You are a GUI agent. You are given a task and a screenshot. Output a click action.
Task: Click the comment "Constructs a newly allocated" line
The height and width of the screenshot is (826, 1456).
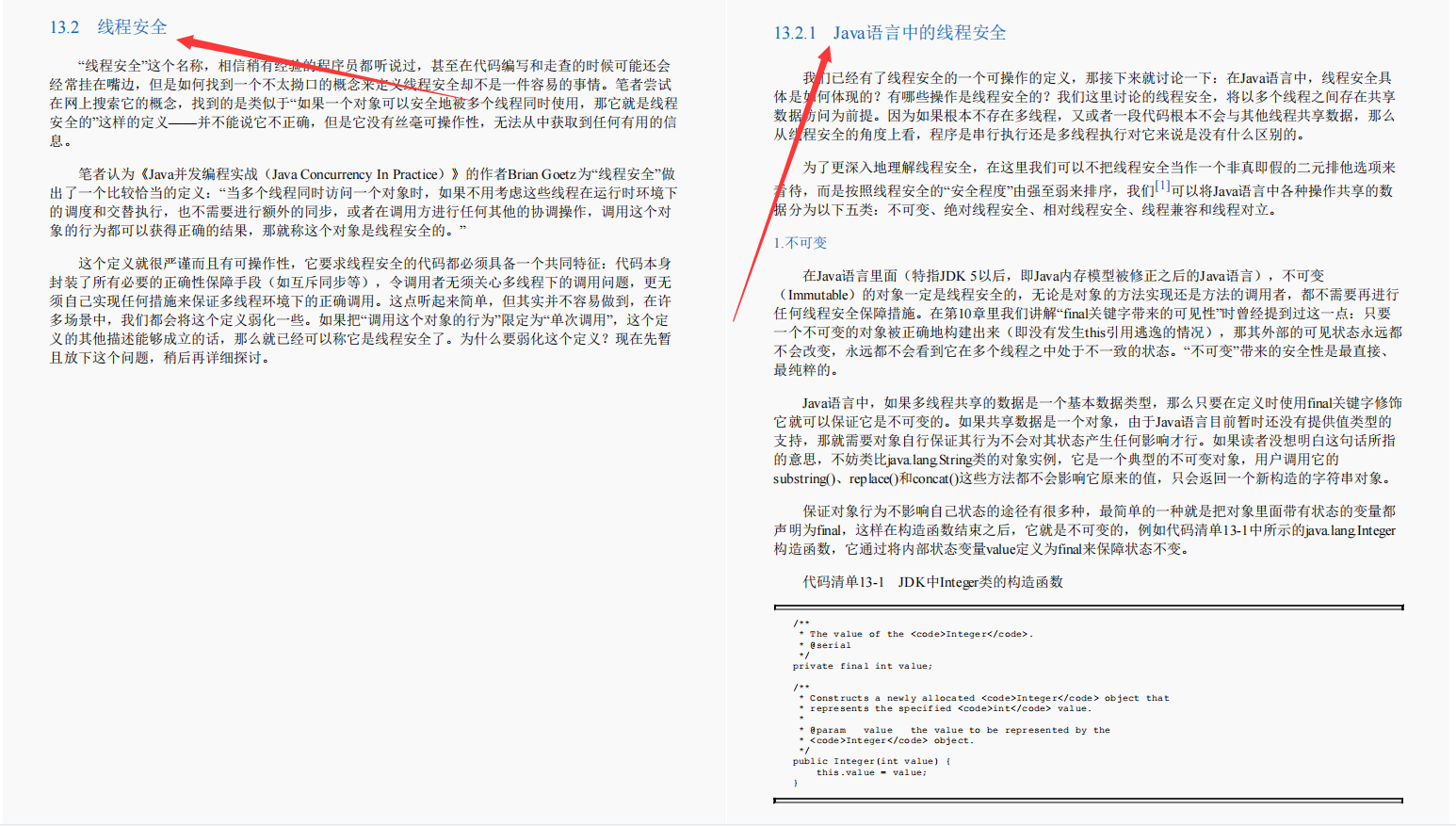[984, 698]
